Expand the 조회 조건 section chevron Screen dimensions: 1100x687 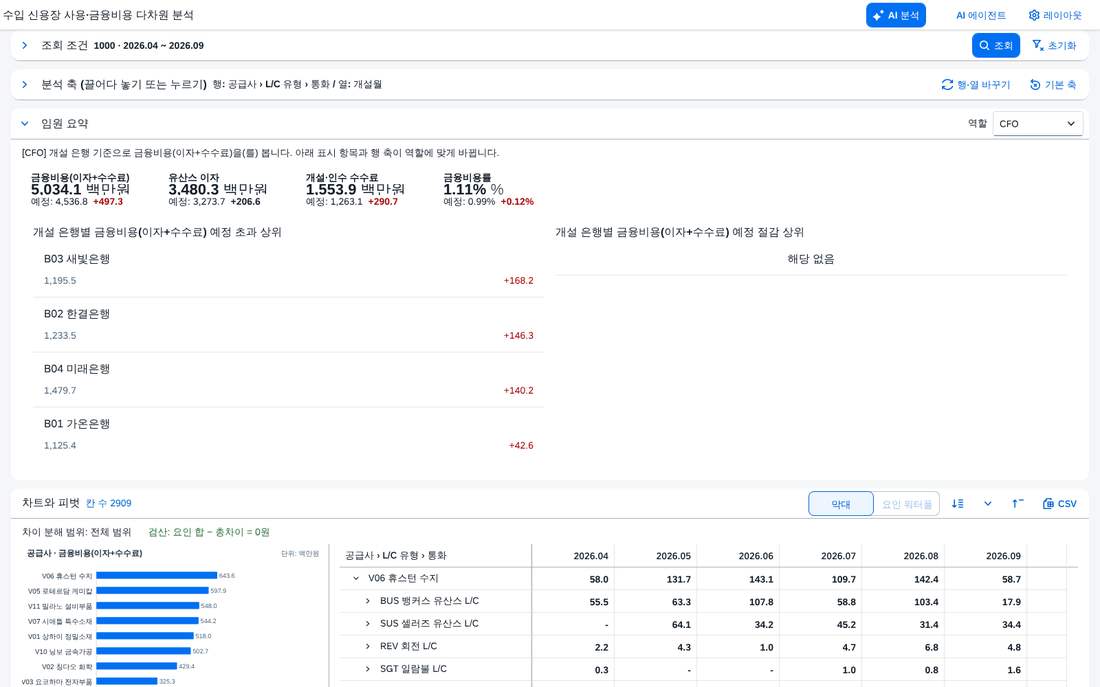25,46
